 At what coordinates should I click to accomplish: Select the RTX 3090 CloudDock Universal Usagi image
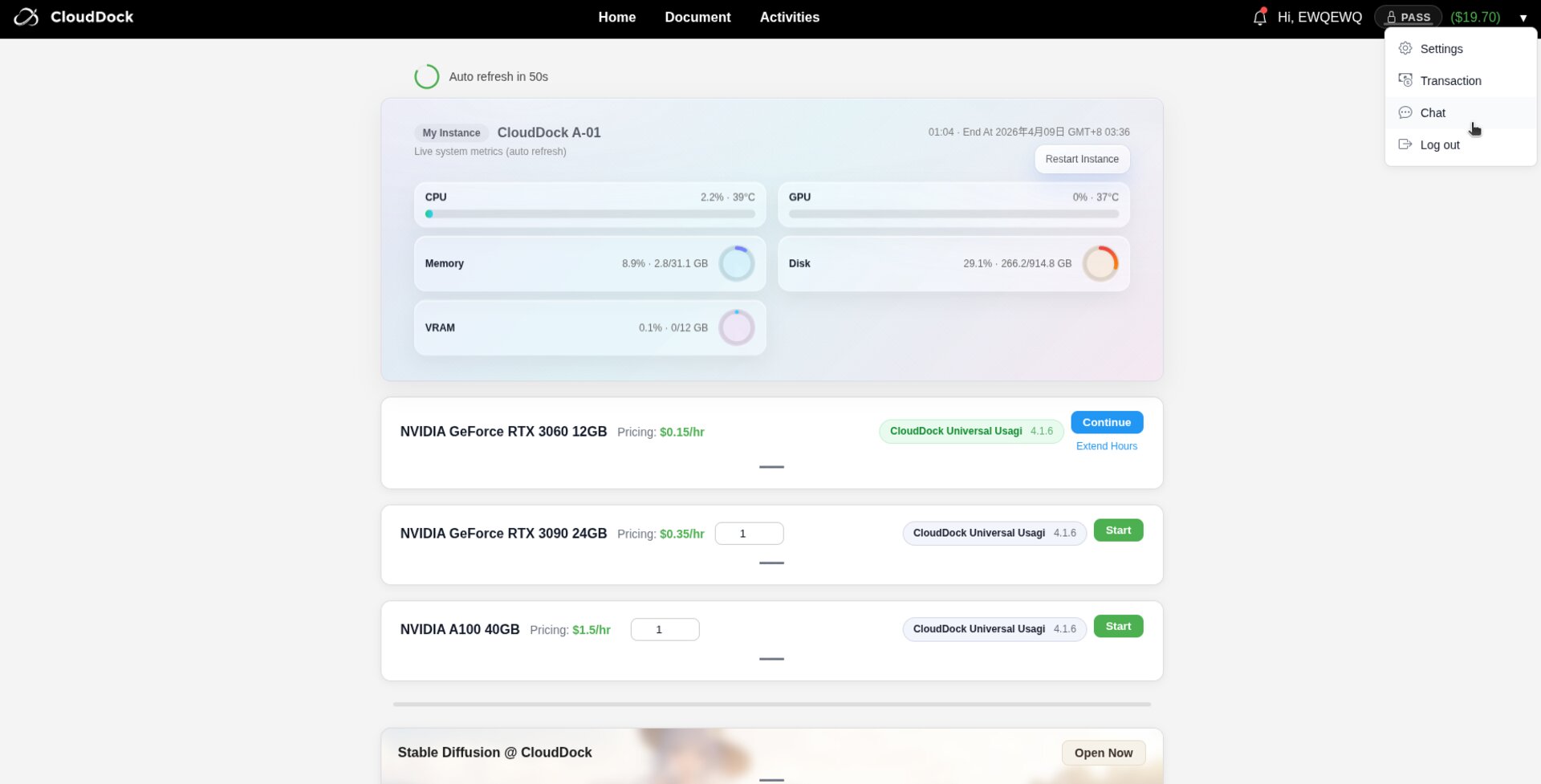[x=994, y=533]
